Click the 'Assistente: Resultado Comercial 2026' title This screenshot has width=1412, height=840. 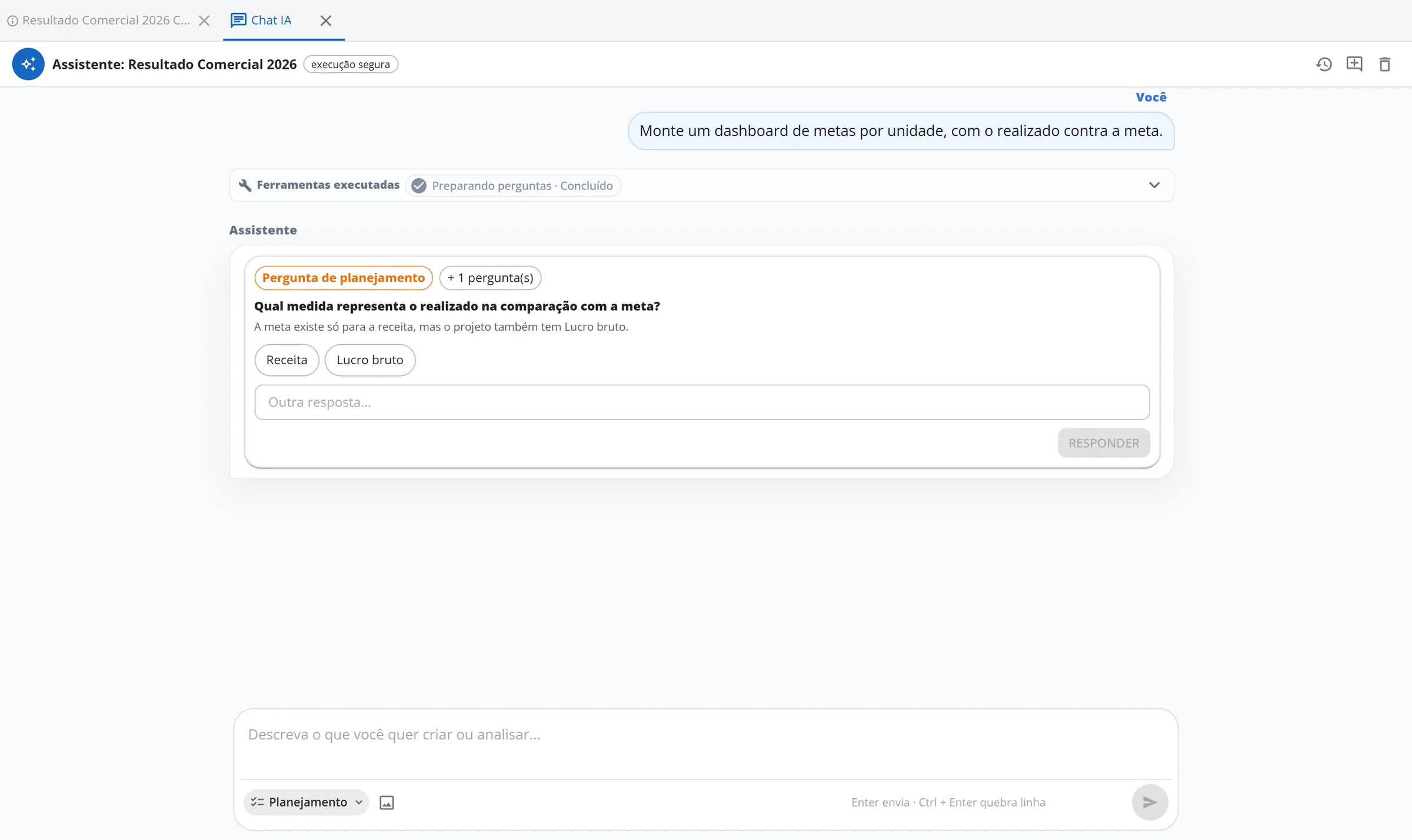click(x=174, y=64)
